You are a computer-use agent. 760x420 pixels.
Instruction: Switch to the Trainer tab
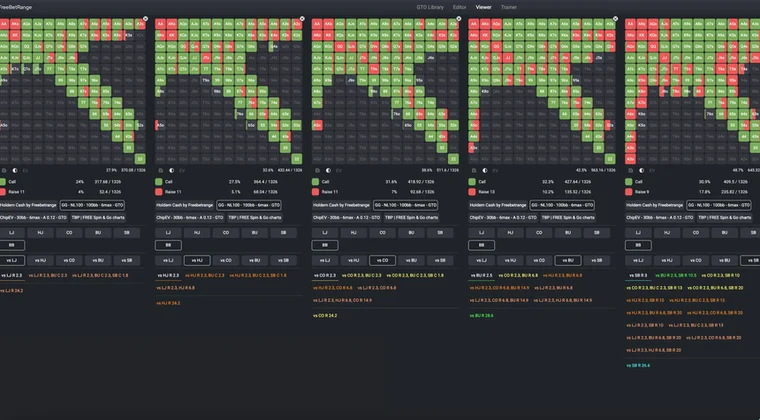(508, 7)
